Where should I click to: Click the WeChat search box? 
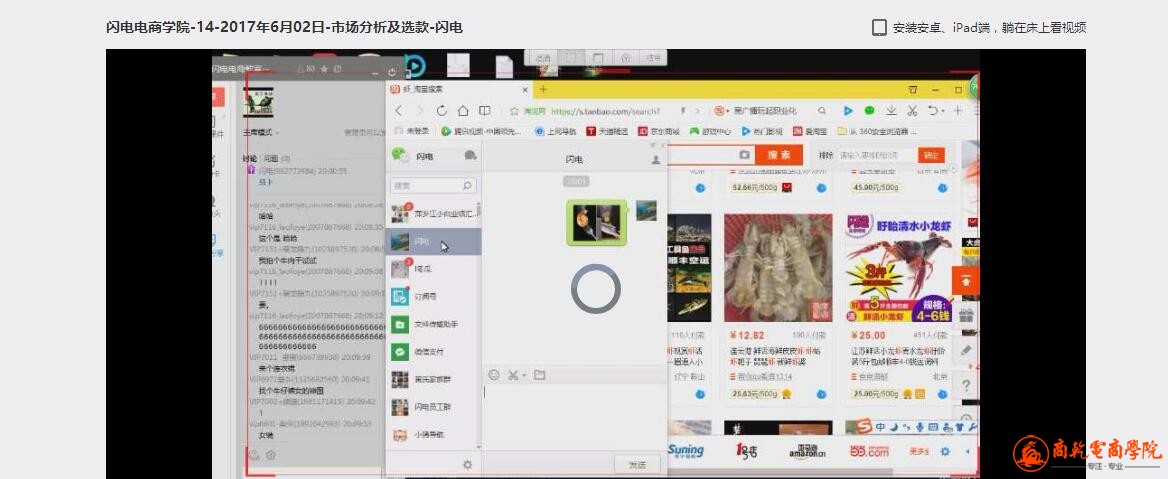433,185
